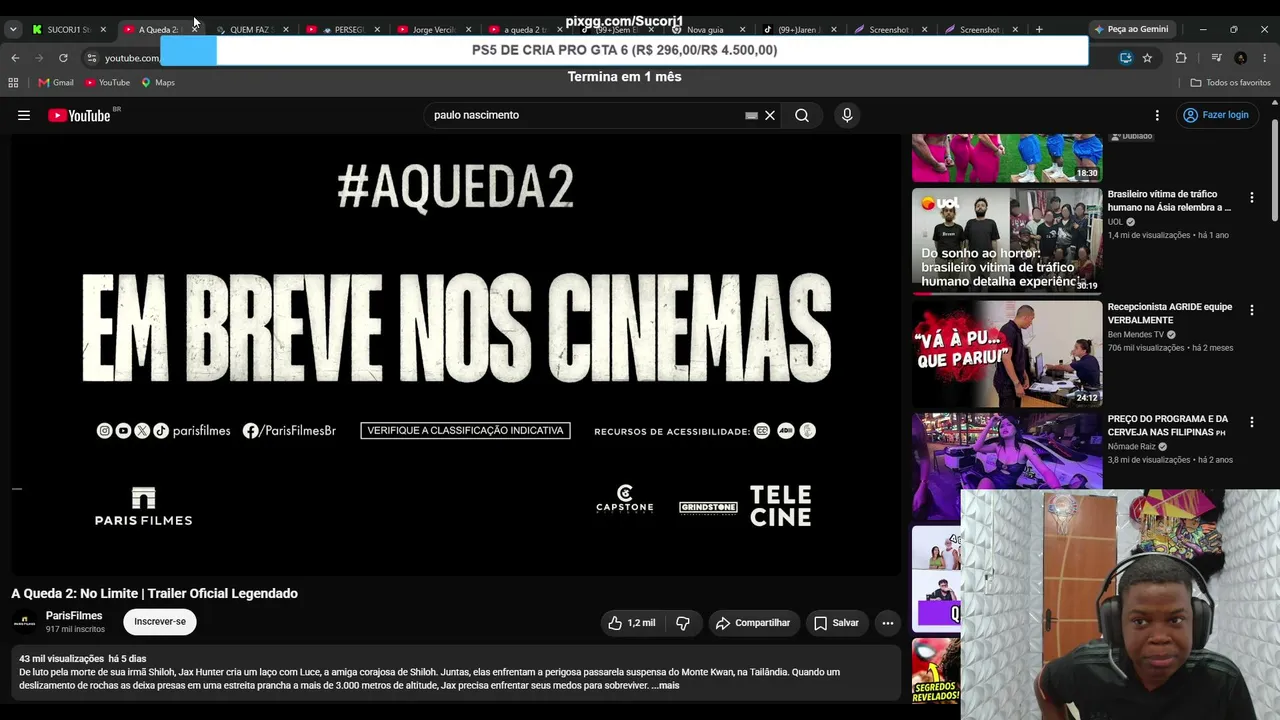1280x720 pixels.
Task: Switch to the SUCORJ1 tab
Action: (68, 30)
